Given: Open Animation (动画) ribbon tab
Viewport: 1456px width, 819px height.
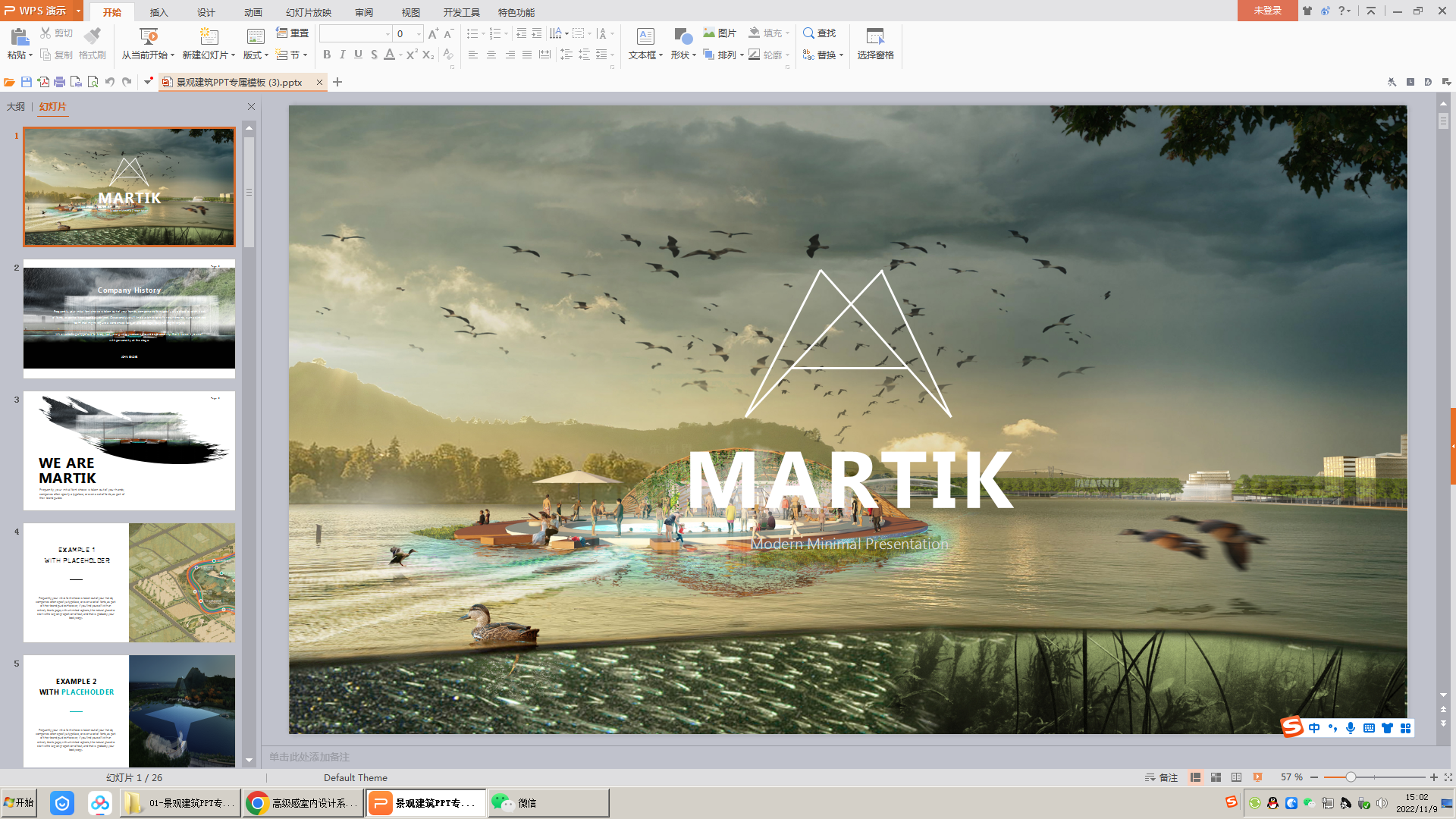Looking at the screenshot, I should tap(253, 12).
